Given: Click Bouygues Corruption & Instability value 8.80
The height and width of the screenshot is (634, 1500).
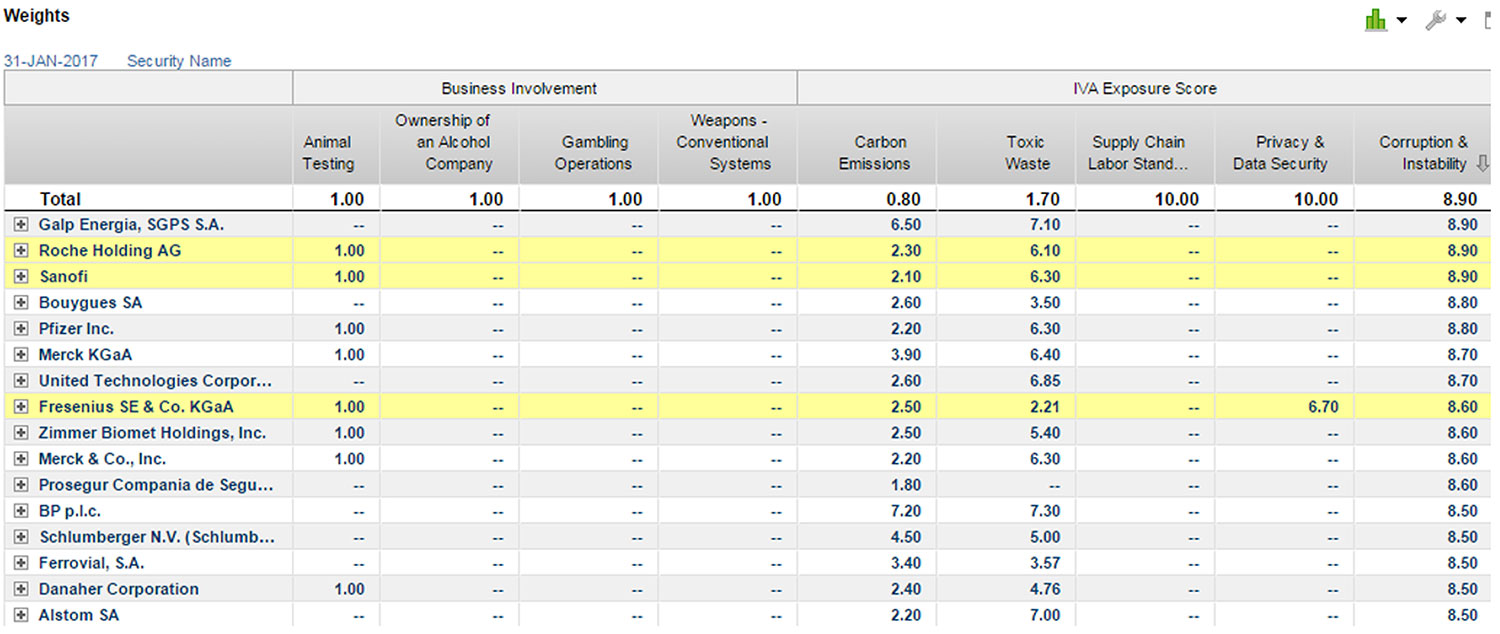Looking at the screenshot, I should tap(1460, 303).
